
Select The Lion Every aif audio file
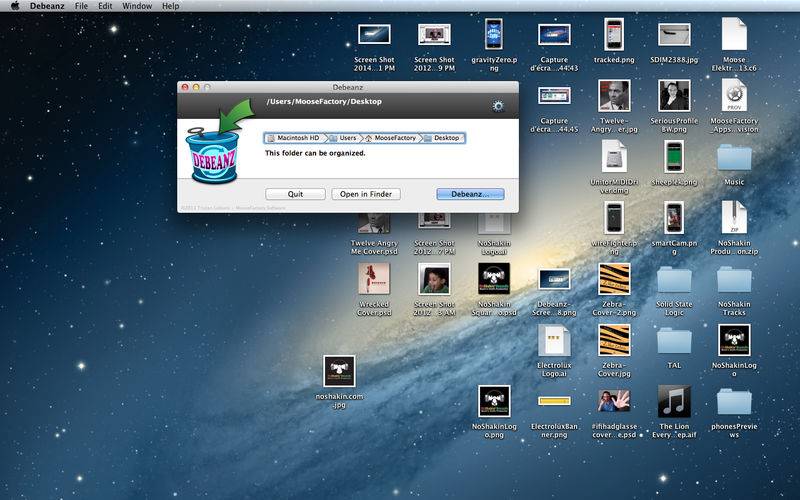pos(674,401)
